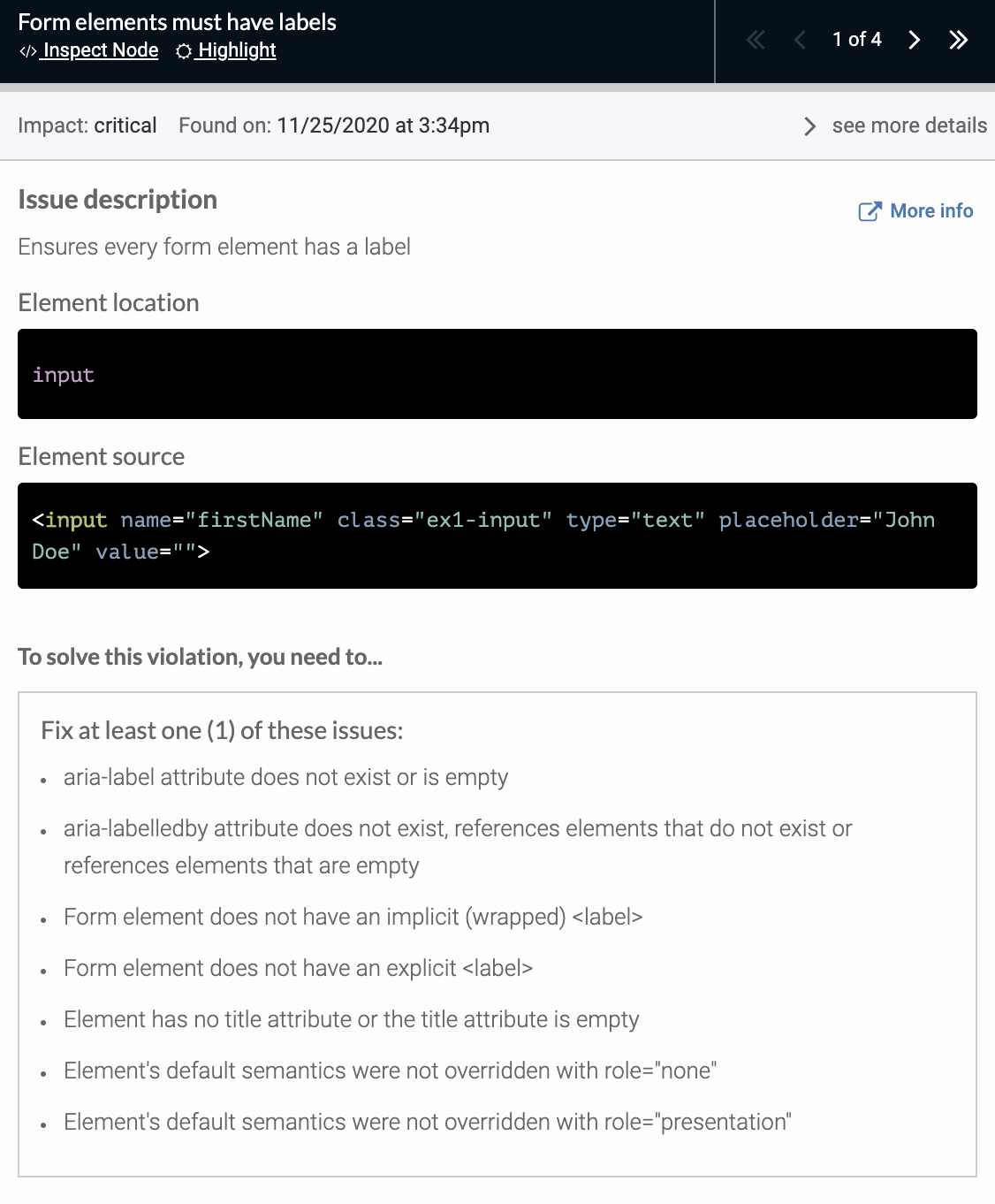Image resolution: width=995 pixels, height=1204 pixels.
Task: Open issue navigation to view issue 2 of 4
Action: coord(914,40)
